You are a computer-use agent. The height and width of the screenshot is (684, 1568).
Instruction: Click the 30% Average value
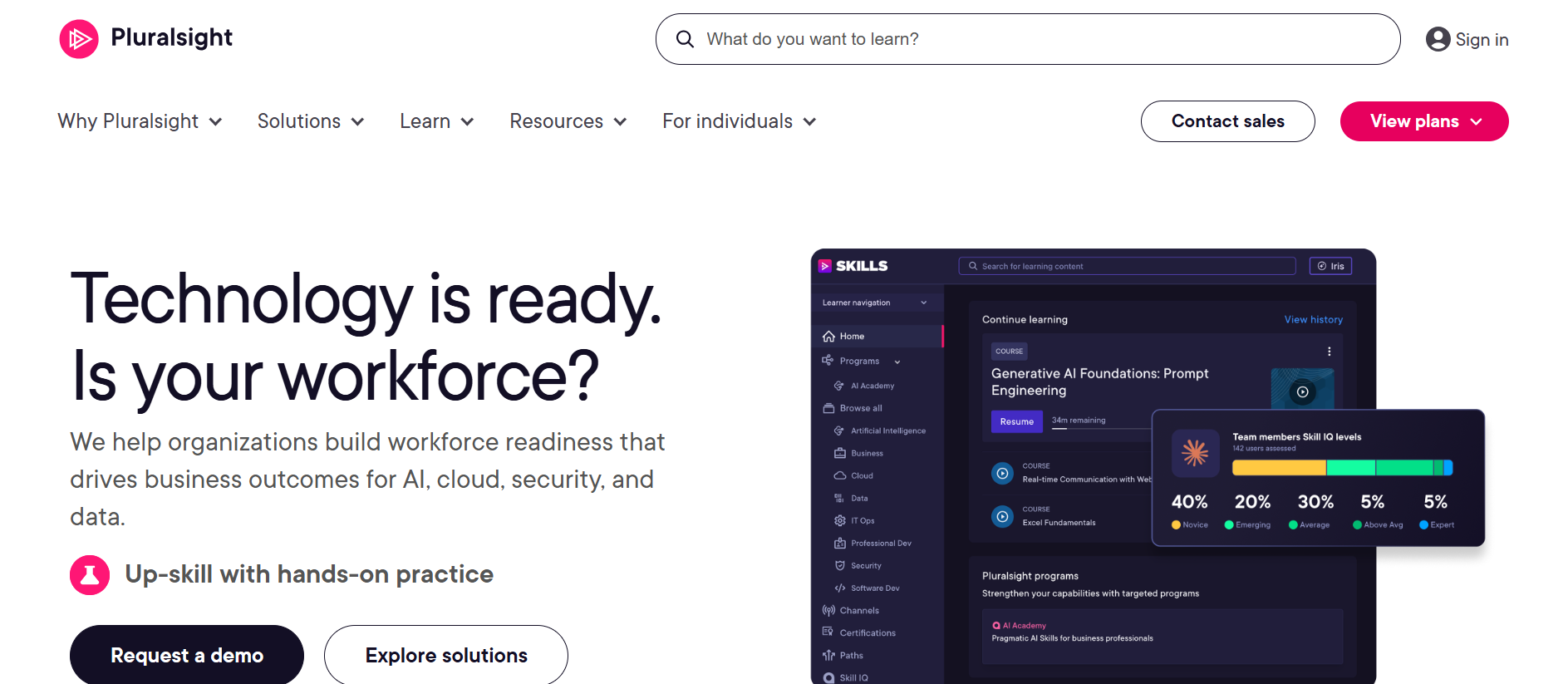point(1315,502)
